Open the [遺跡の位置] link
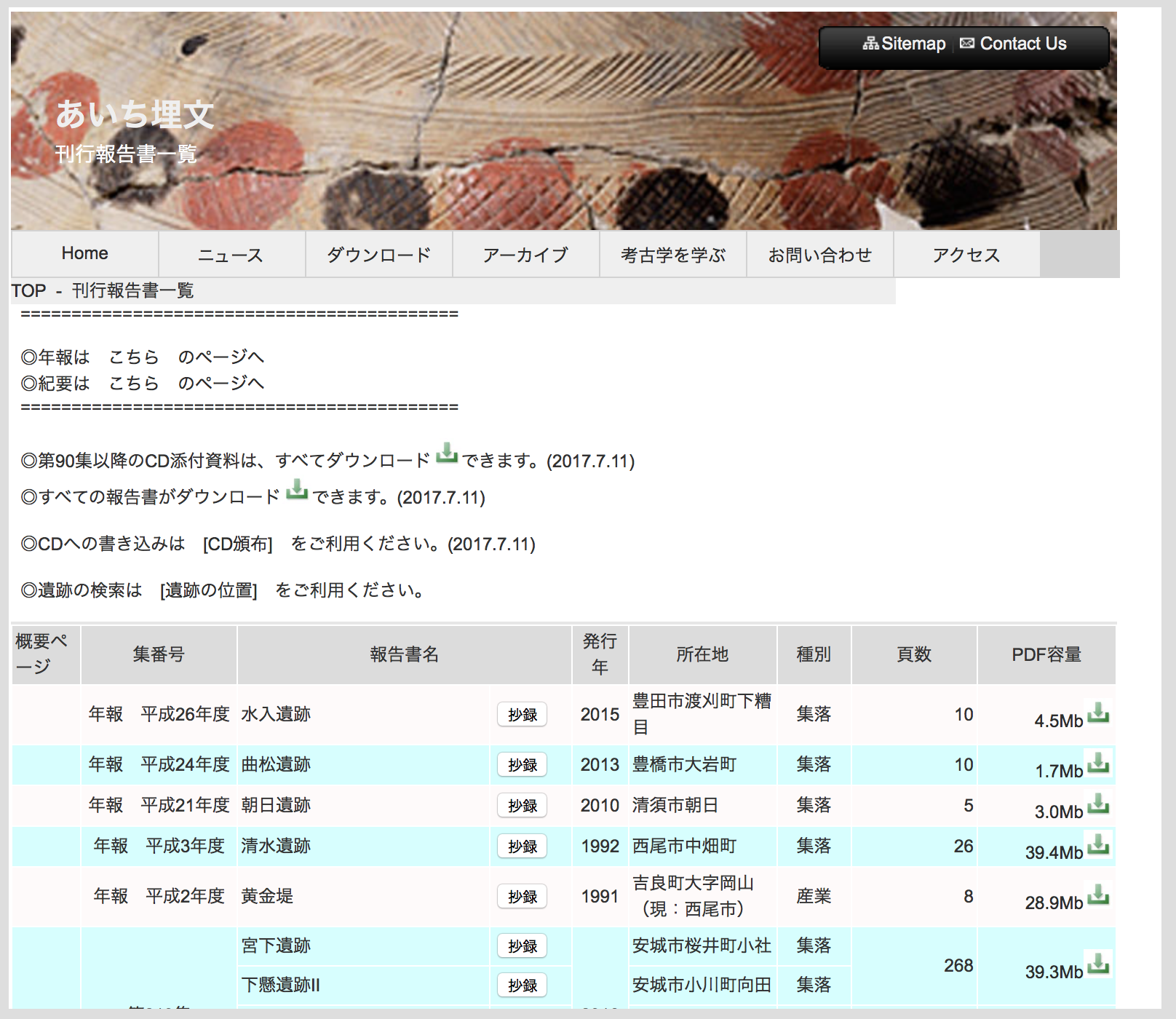This screenshot has height=1019, width=1176. [209, 590]
